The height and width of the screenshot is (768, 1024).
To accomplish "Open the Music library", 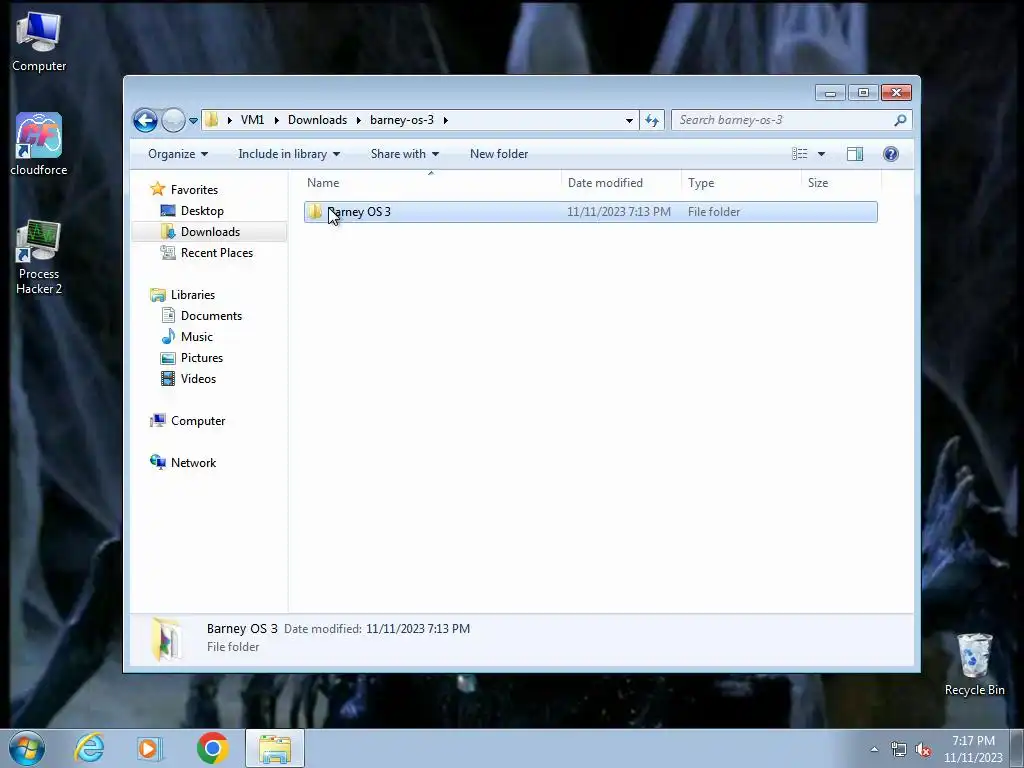I will 196,336.
